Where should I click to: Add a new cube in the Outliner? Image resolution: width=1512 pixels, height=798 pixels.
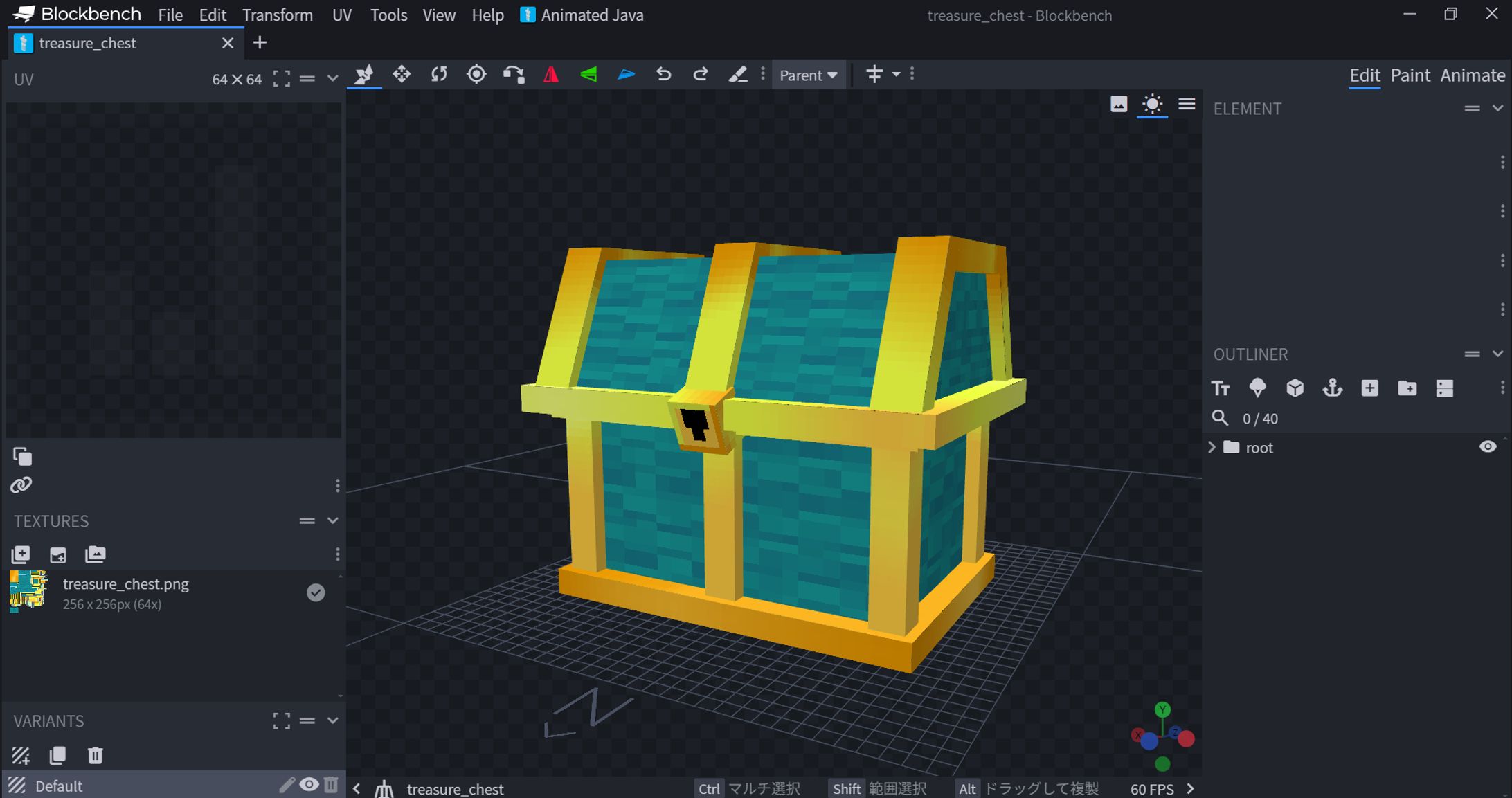1369,388
